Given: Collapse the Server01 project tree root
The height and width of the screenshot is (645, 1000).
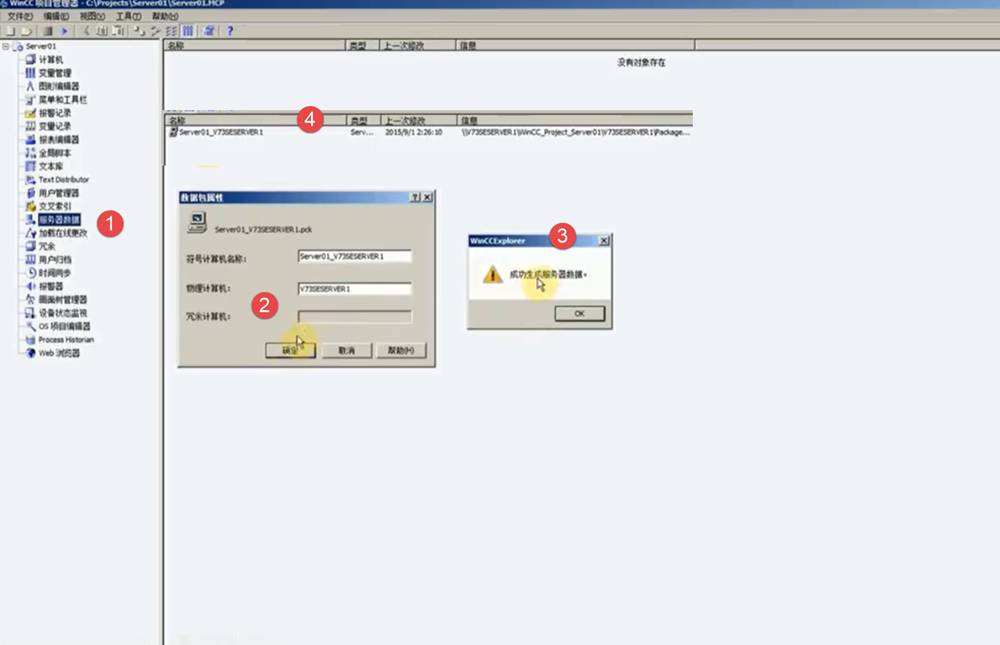Looking at the screenshot, I should click(x=6, y=46).
